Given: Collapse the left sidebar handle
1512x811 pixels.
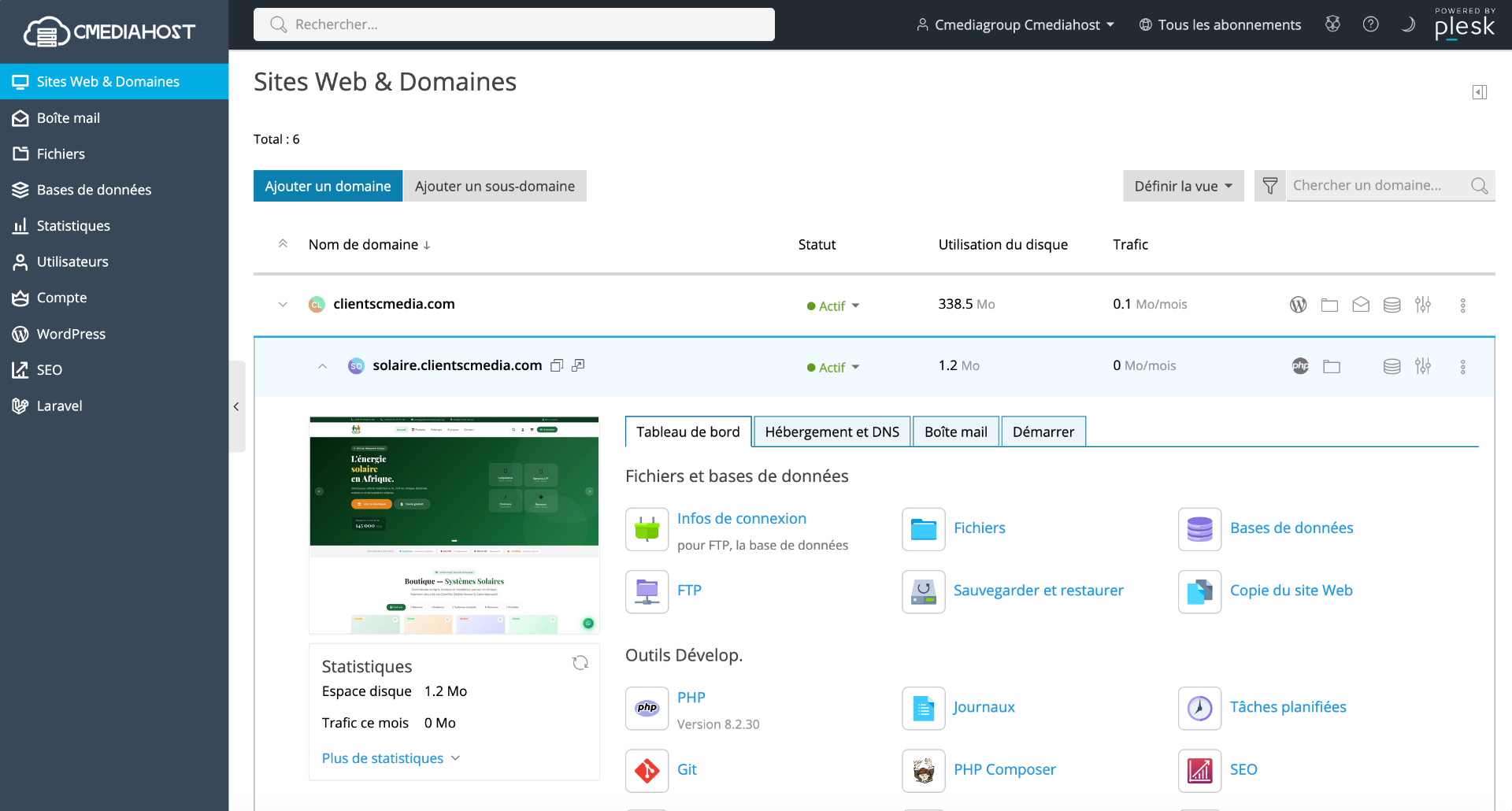Looking at the screenshot, I should [x=236, y=406].
